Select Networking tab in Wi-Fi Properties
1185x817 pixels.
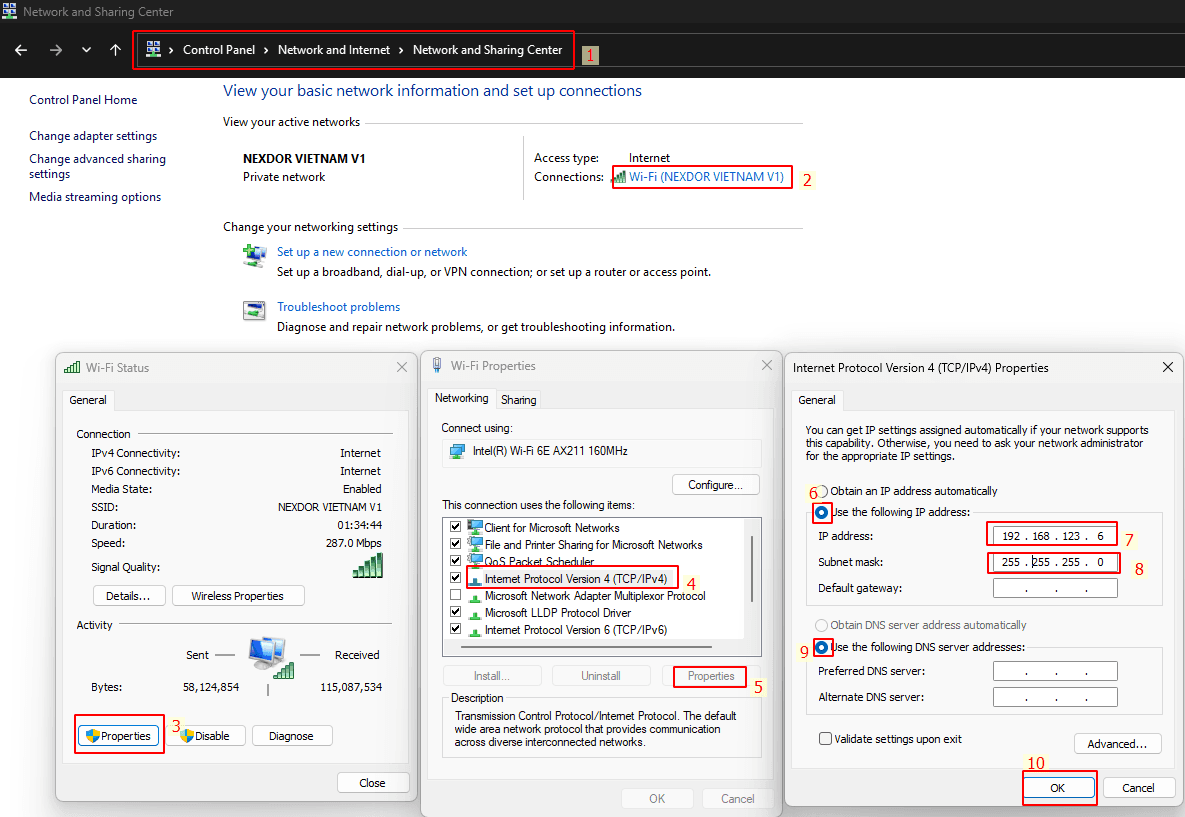pos(461,398)
